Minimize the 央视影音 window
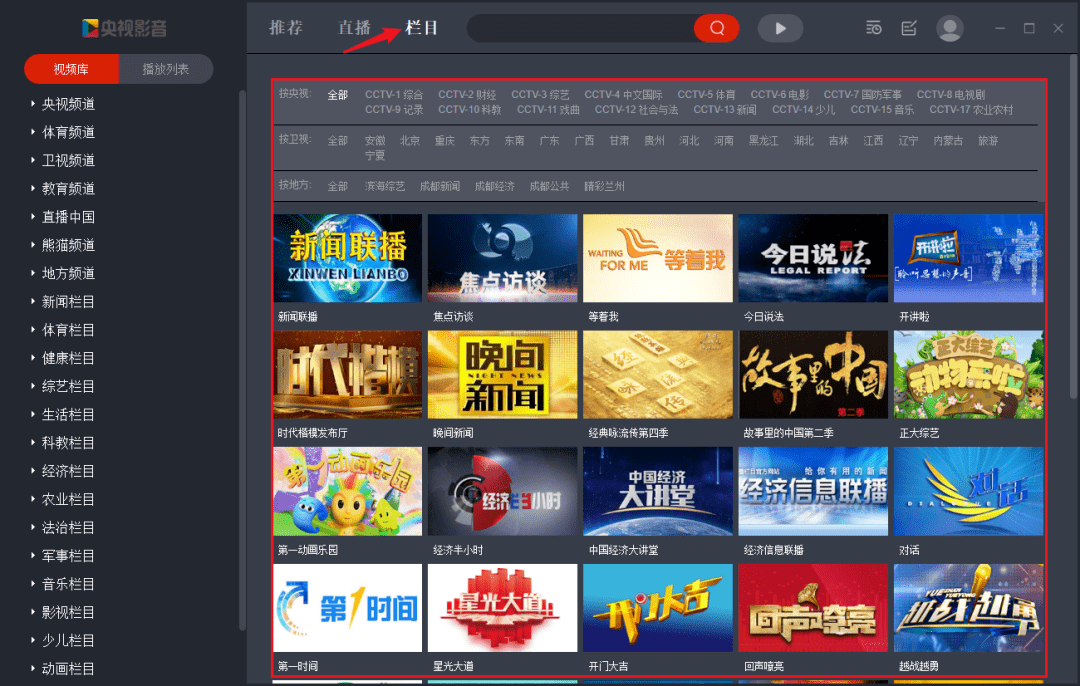The width and height of the screenshot is (1080, 686). click(x=1000, y=28)
